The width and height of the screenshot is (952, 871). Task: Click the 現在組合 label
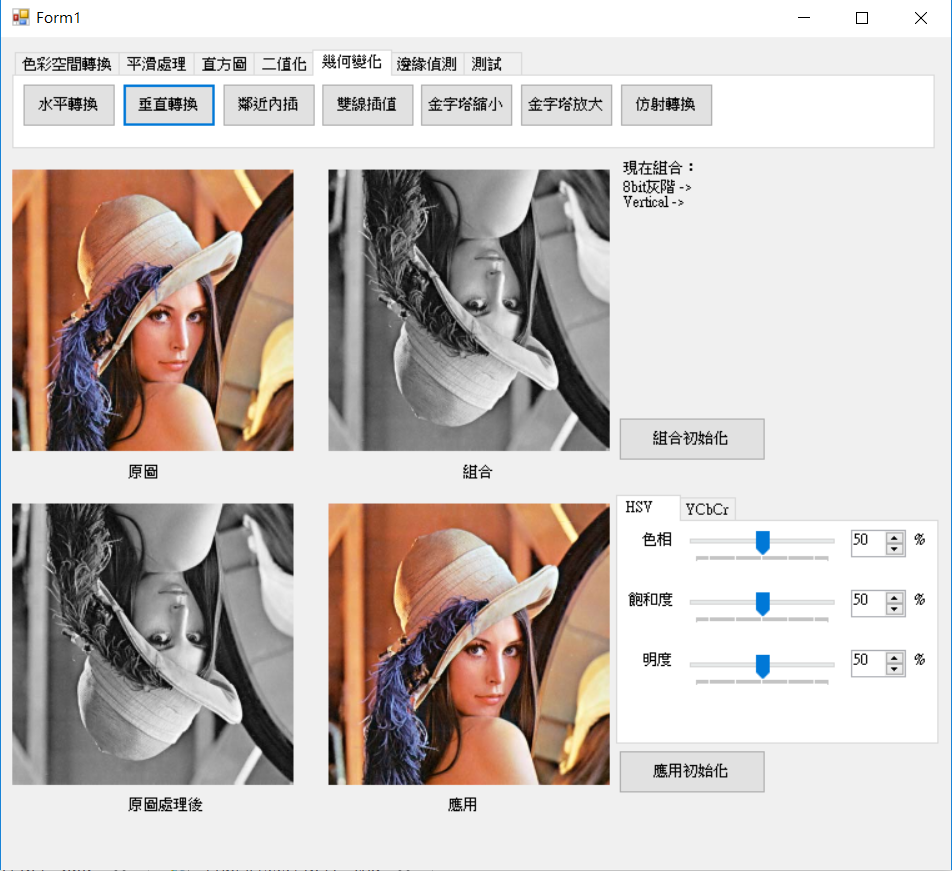point(658,168)
